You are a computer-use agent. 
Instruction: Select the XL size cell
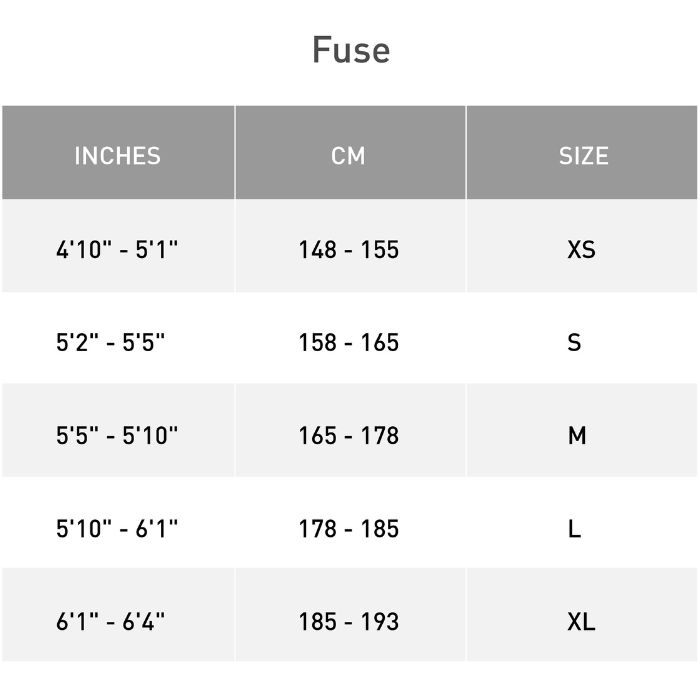click(581, 621)
